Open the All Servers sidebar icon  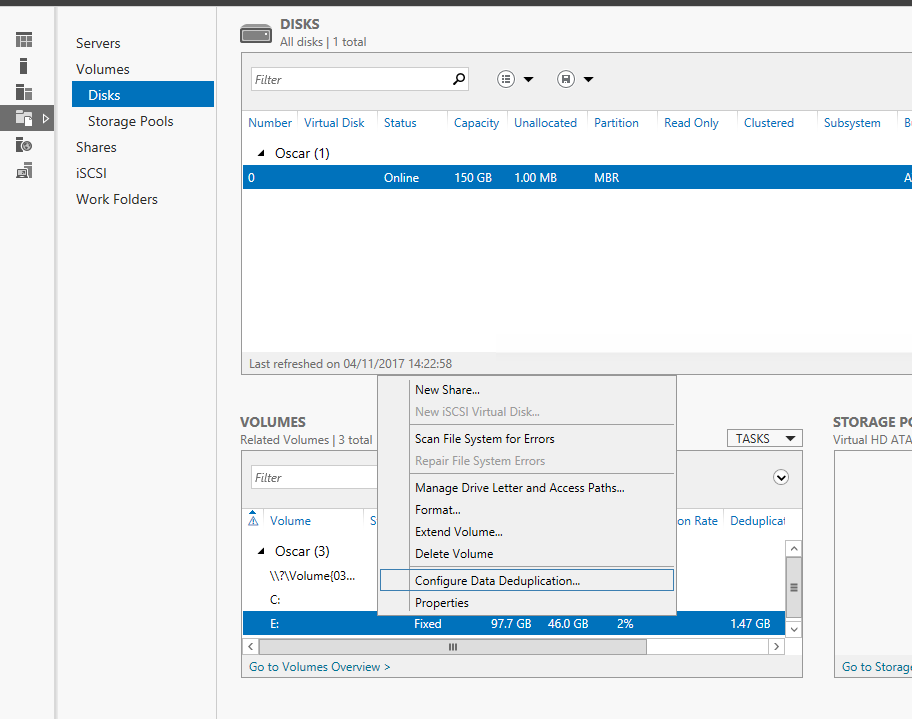click(24, 92)
